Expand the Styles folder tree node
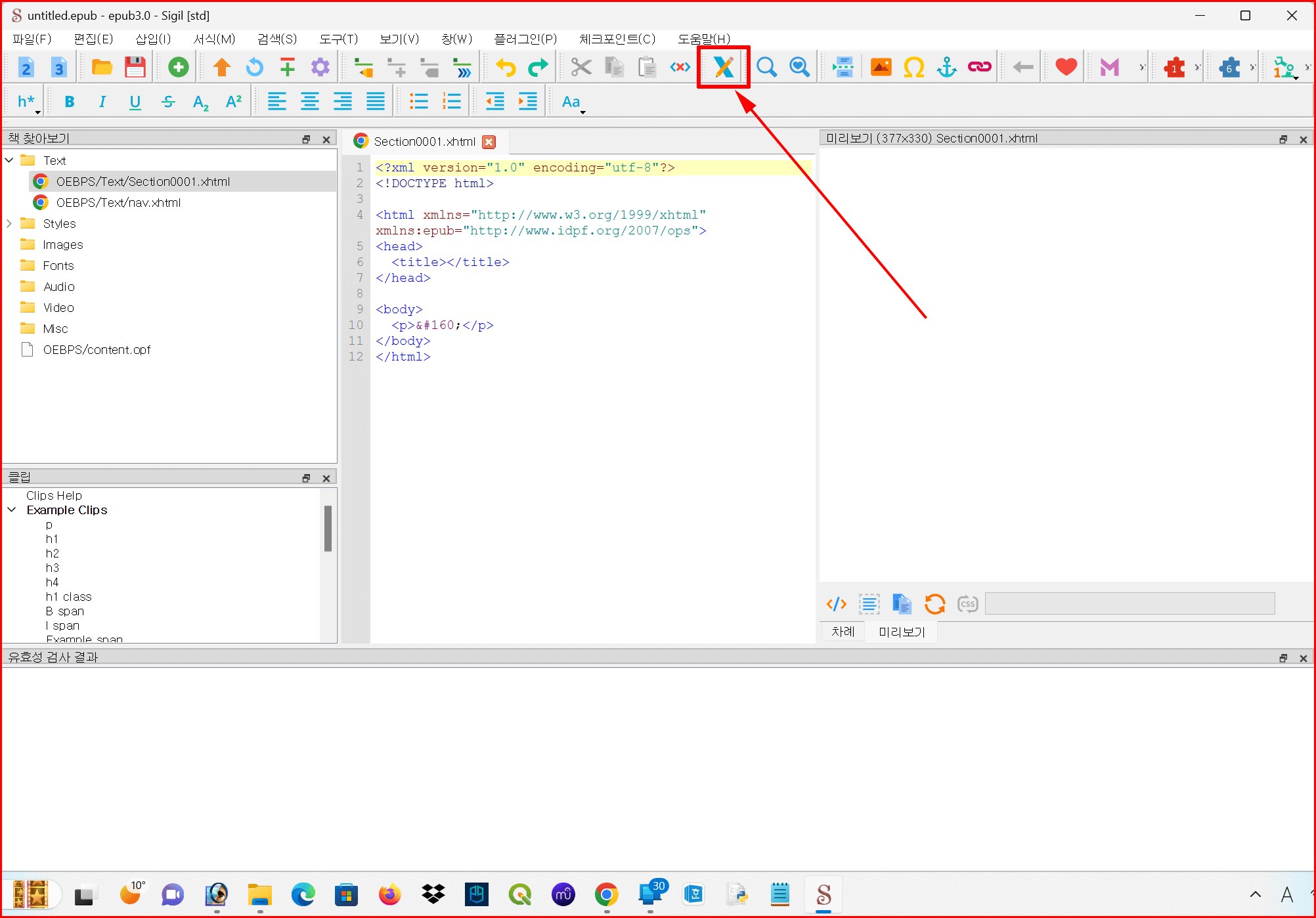This screenshot has height=918, width=1316. (10, 223)
